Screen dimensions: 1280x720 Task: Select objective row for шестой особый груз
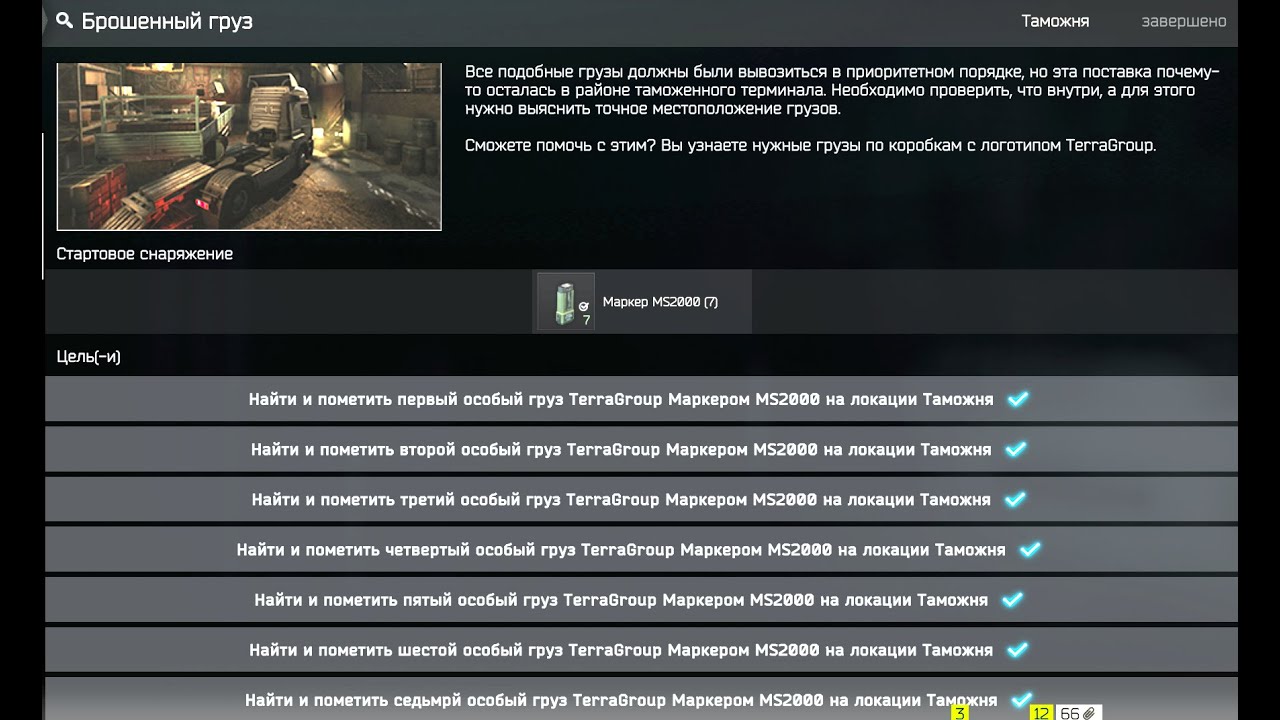tap(641, 650)
